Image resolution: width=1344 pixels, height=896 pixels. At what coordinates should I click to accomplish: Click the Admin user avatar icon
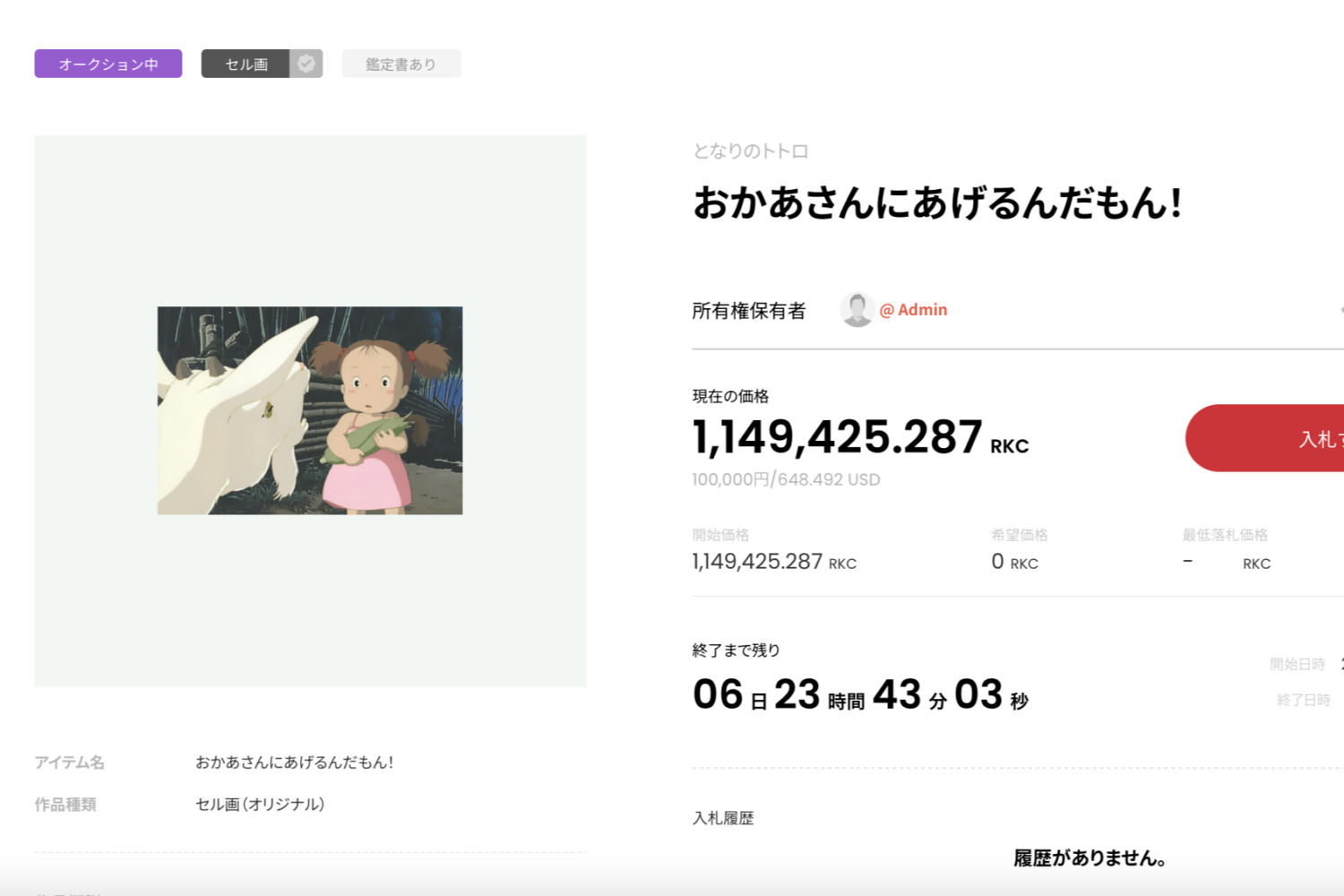coord(857,310)
